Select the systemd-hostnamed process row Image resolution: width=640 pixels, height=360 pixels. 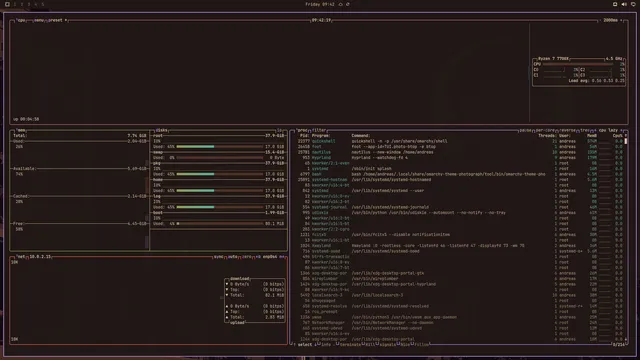pos(460,180)
